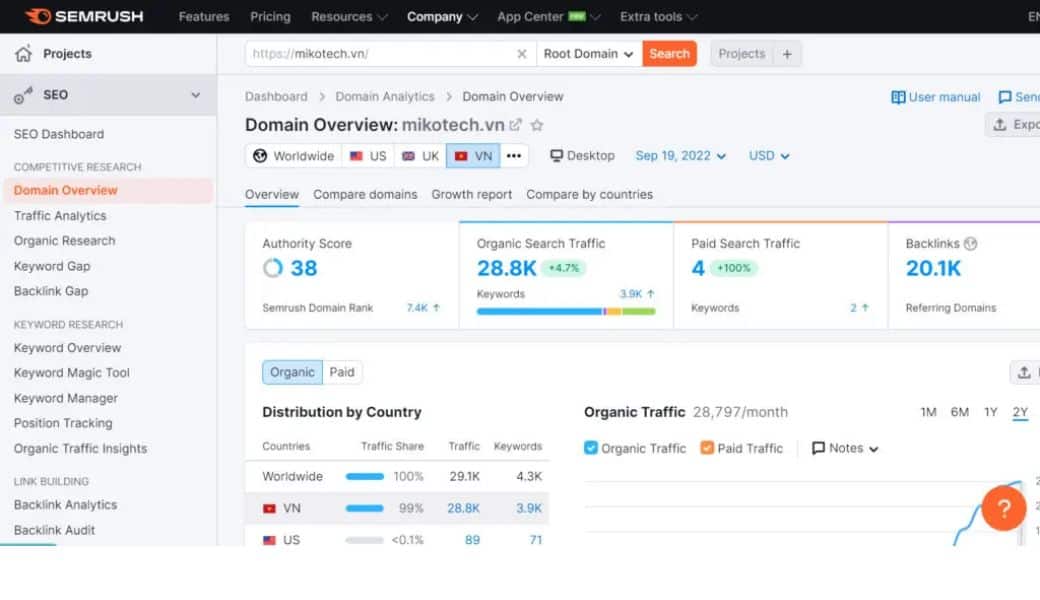Open Backlink Audit in sidebar
The image size is (1040, 600).
pyautogui.click(x=54, y=530)
